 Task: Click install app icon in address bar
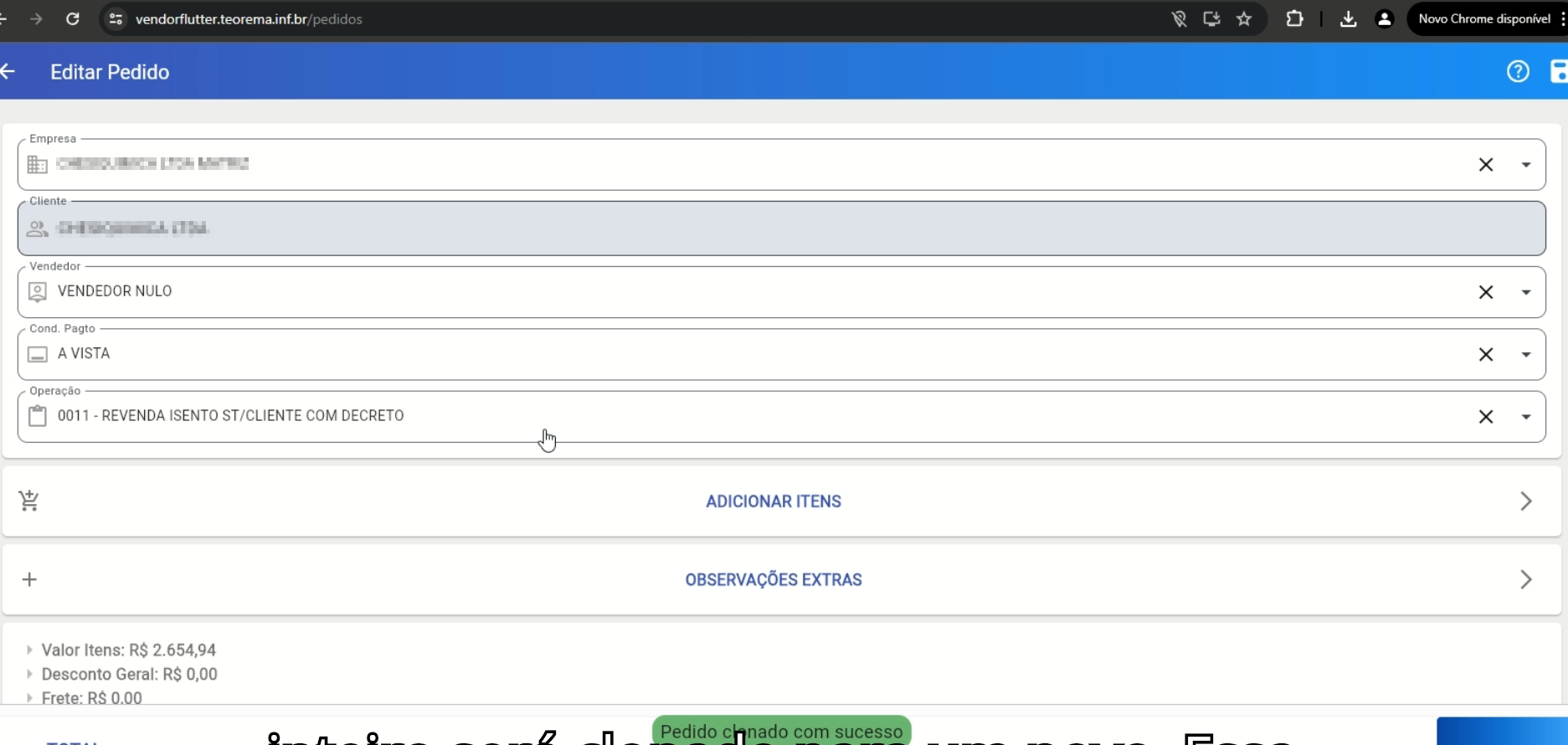[1211, 18]
